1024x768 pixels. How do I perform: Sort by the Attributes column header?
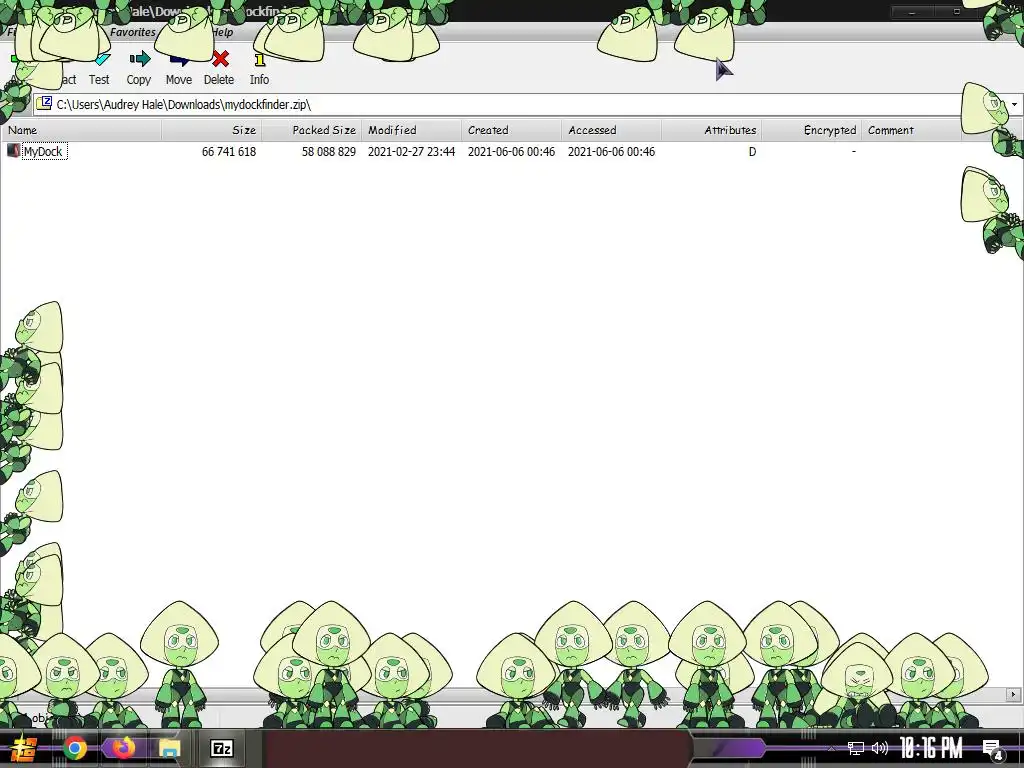click(711, 130)
